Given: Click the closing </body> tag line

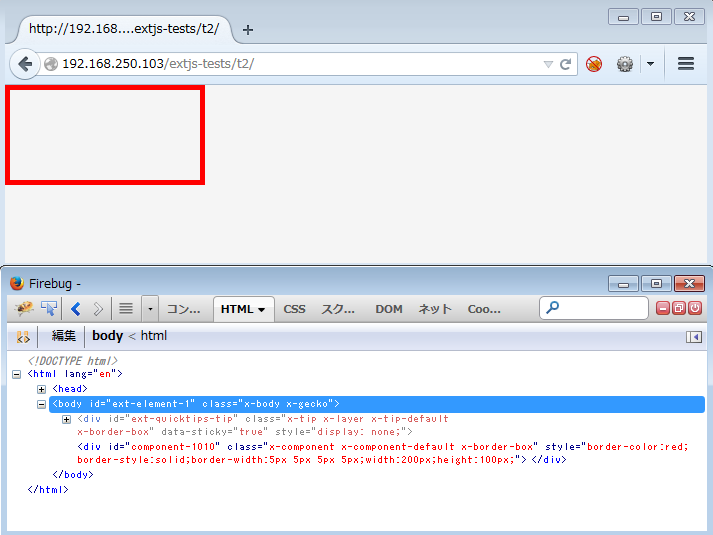Looking at the screenshot, I should [x=73, y=475].
